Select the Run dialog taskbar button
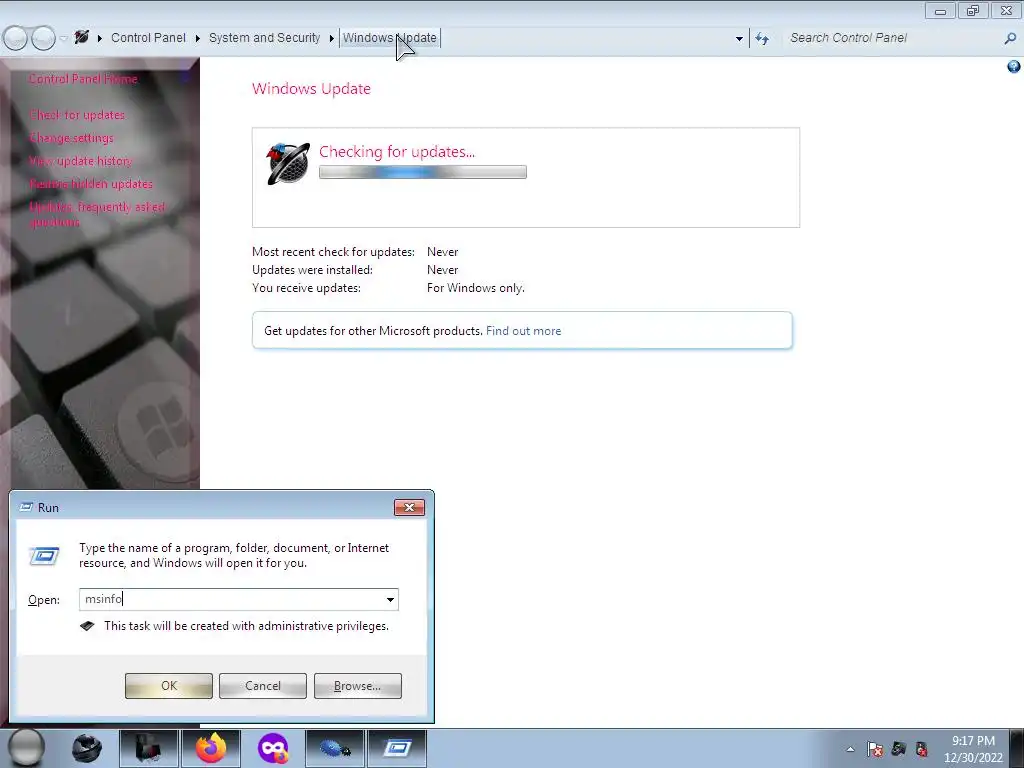The height and width of the screenshot is (768, 1024). click(397, 748)
